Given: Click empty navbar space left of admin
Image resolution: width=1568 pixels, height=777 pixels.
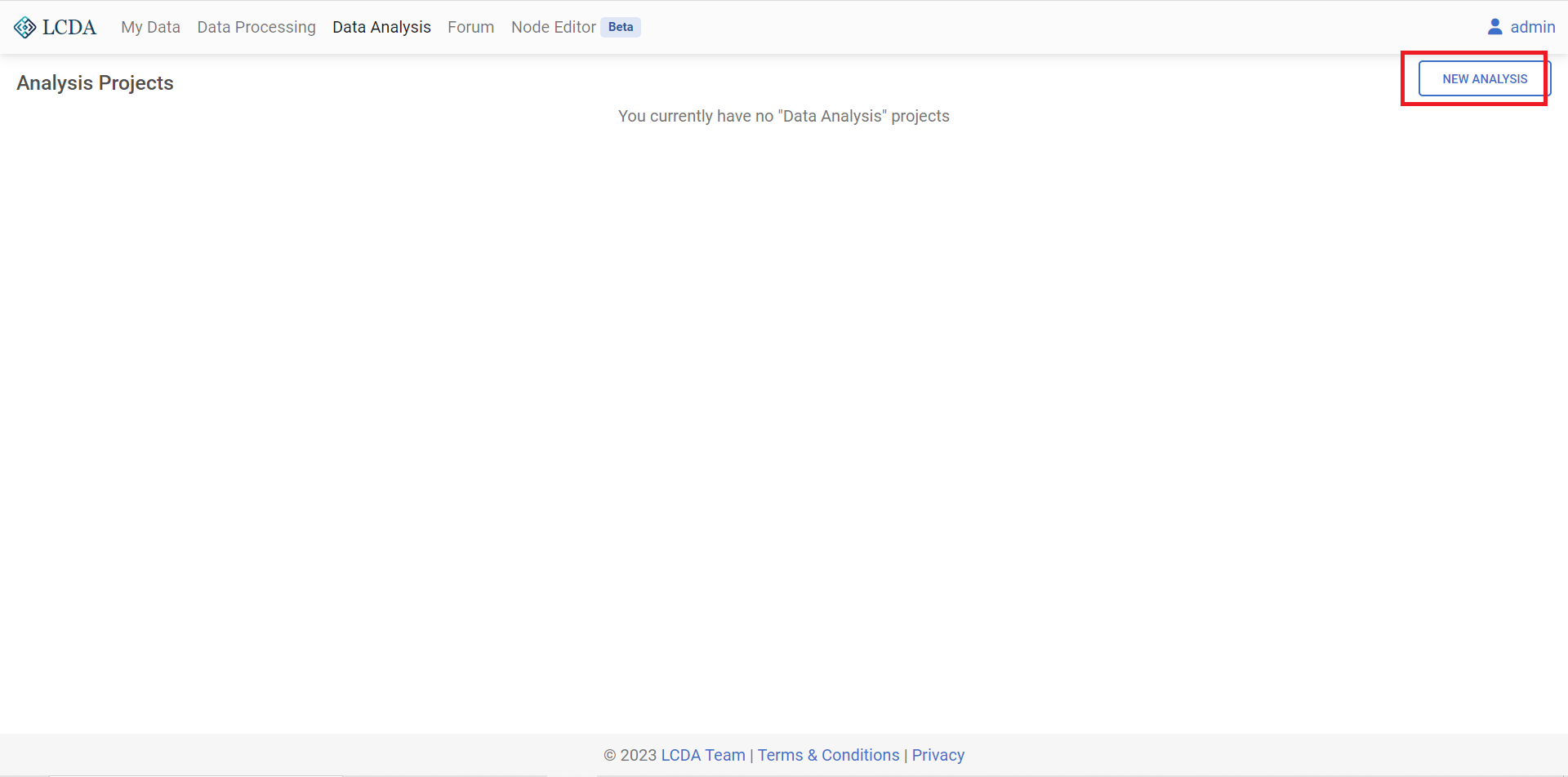Looking at the screenshot, I should pyautogui.click(x=1062, y=27).
